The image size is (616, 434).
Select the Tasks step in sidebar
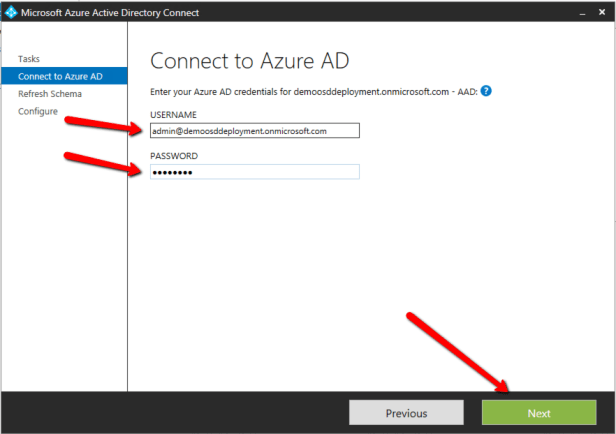tap(29, 59)
